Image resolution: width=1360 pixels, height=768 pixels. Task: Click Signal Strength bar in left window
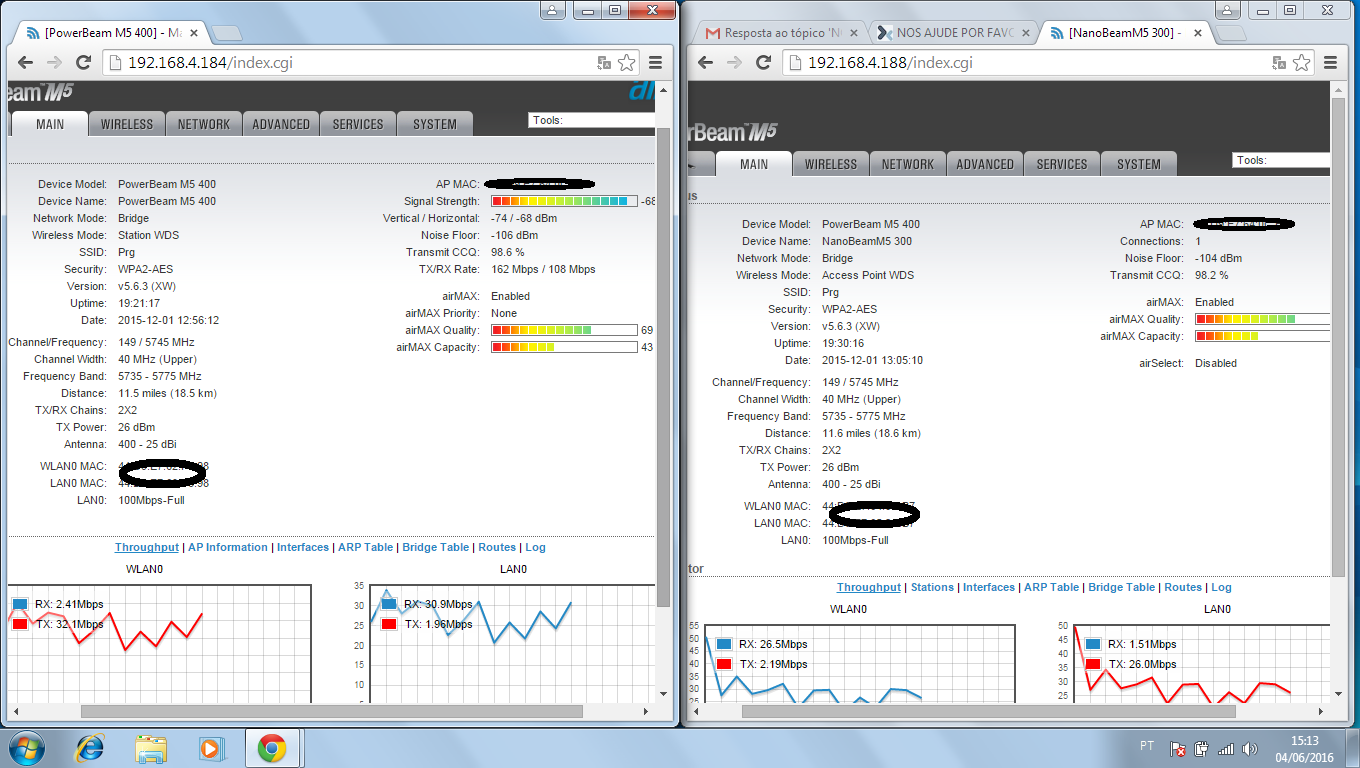pos(565,201)
